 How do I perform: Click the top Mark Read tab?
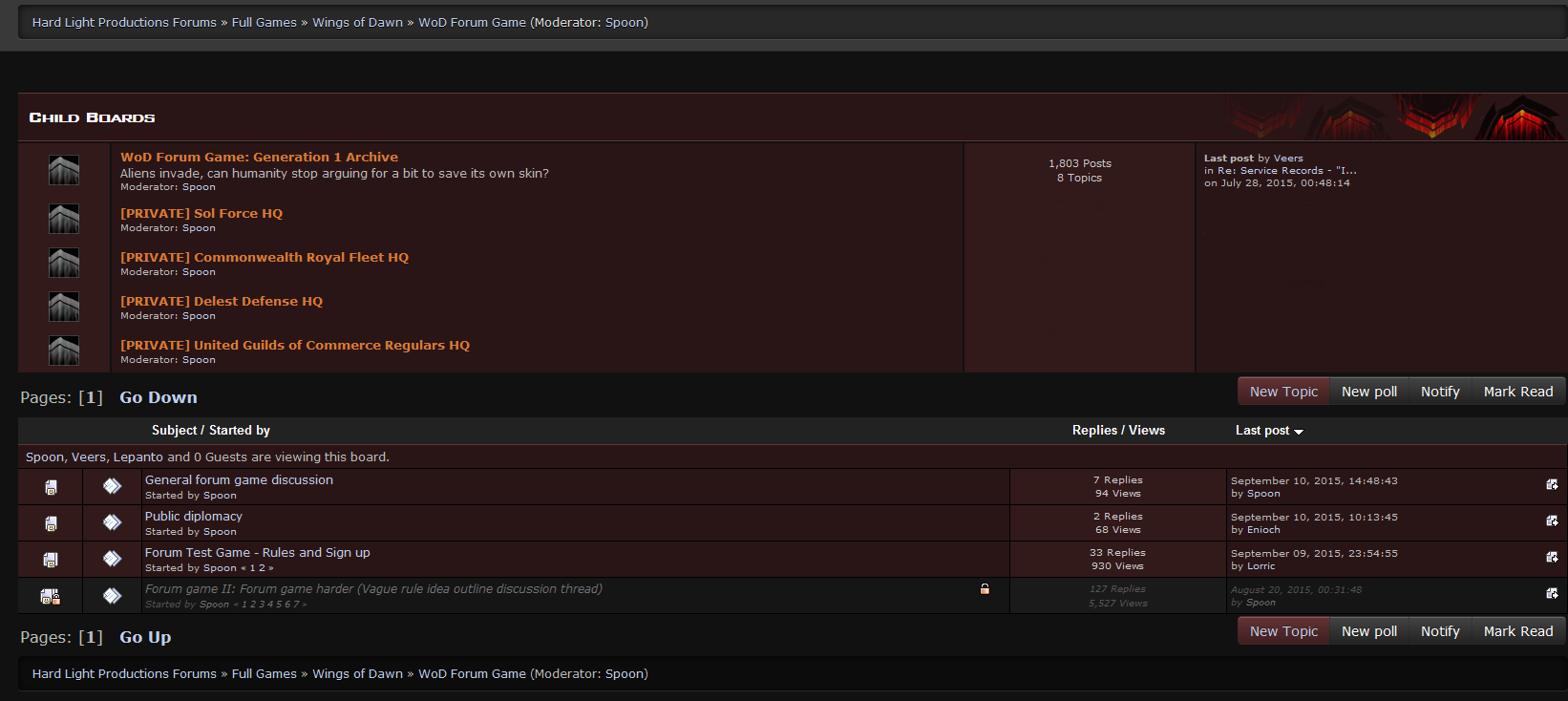(x=1518, y=392)
